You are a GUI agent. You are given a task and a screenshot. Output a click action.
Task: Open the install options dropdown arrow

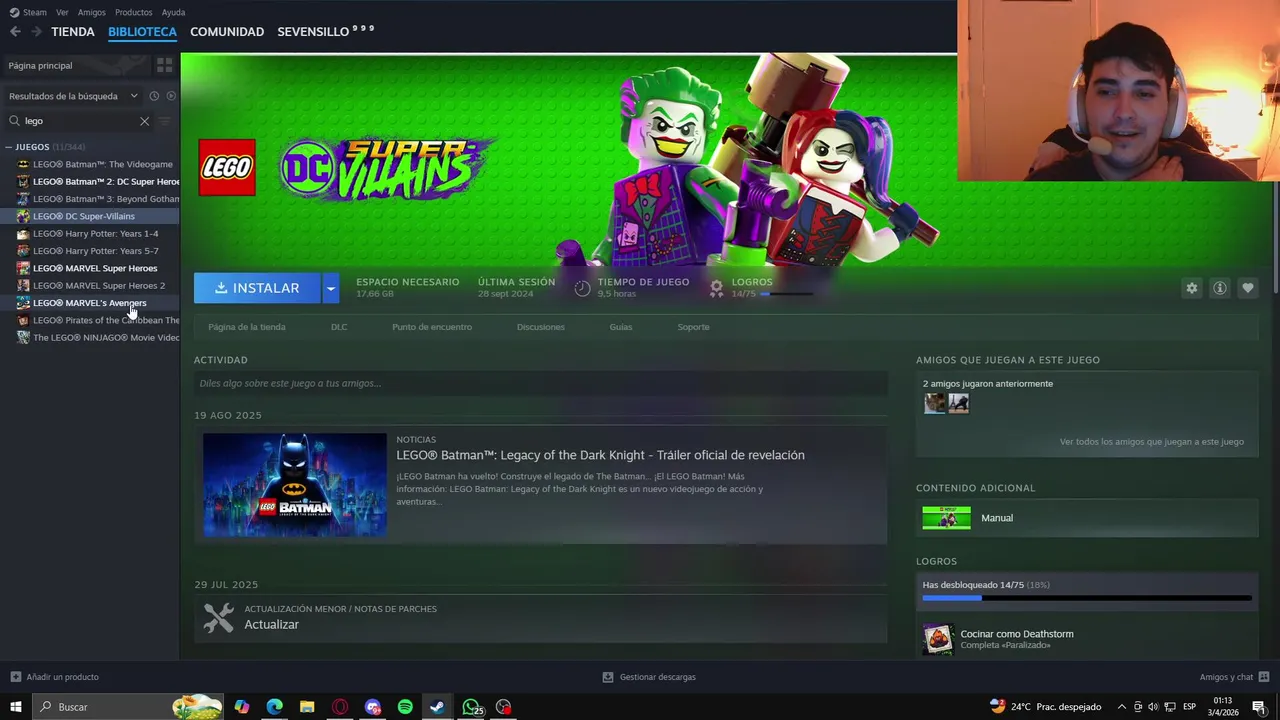click(331, 288)
